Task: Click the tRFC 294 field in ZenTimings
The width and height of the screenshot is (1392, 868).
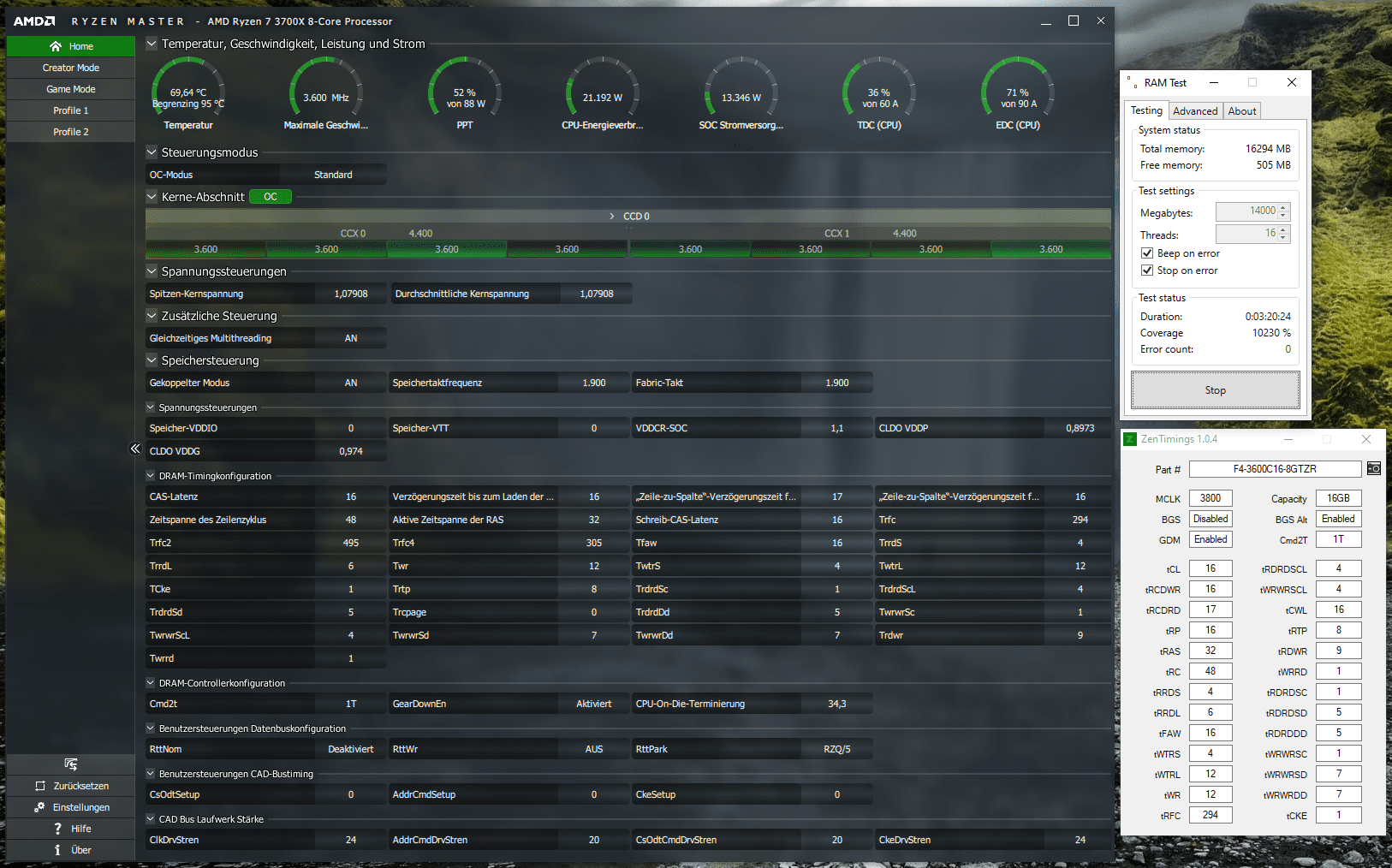Action: (1211, 815)
